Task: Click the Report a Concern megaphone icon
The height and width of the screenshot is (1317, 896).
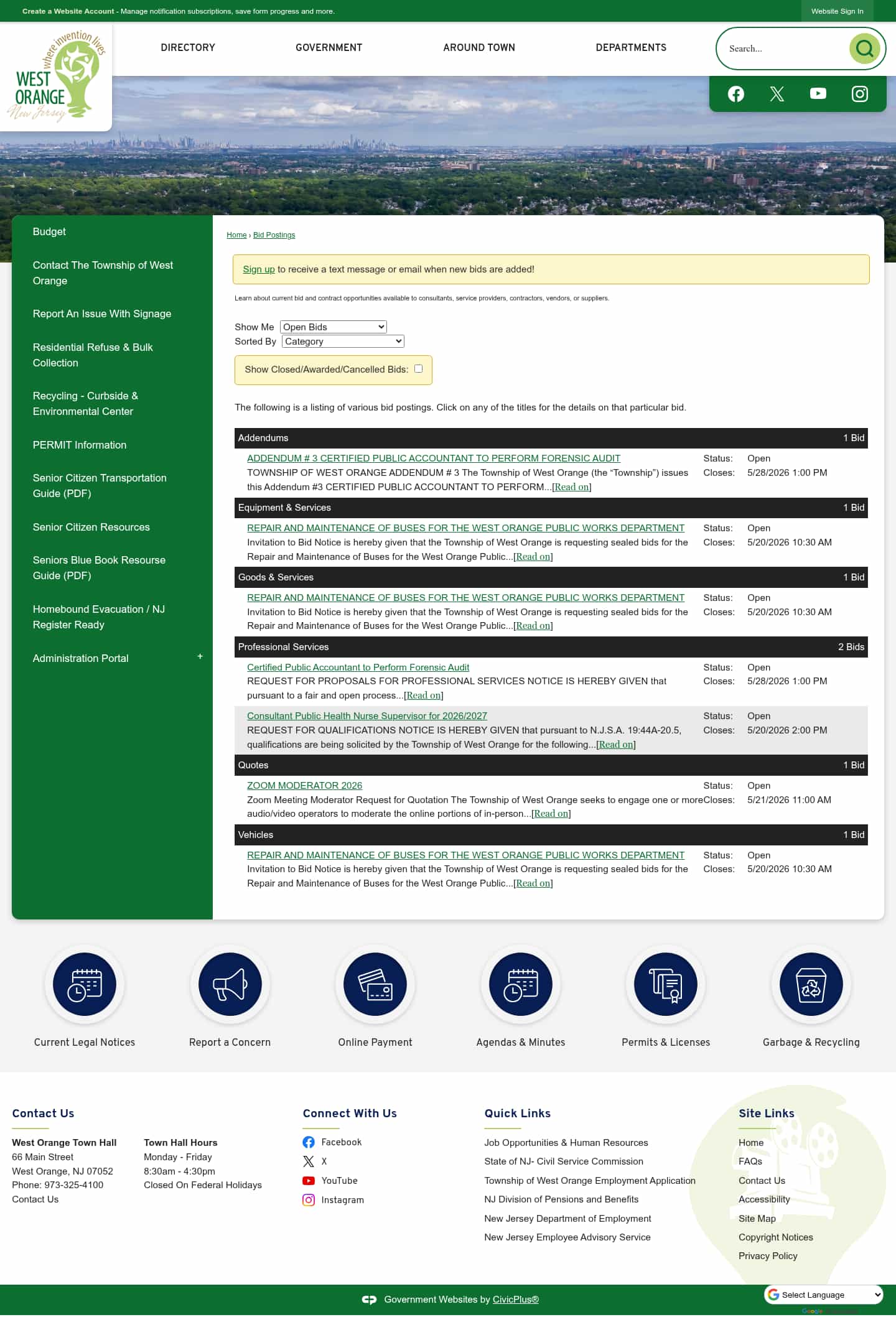Action: (230, 984)
